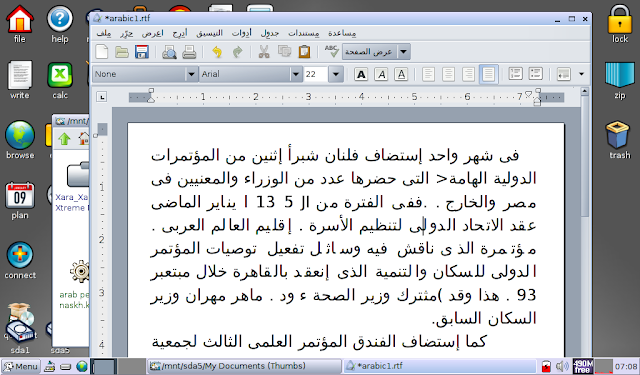Open the اعرض (View) menu
640x375 pixels.
(153, 33)
